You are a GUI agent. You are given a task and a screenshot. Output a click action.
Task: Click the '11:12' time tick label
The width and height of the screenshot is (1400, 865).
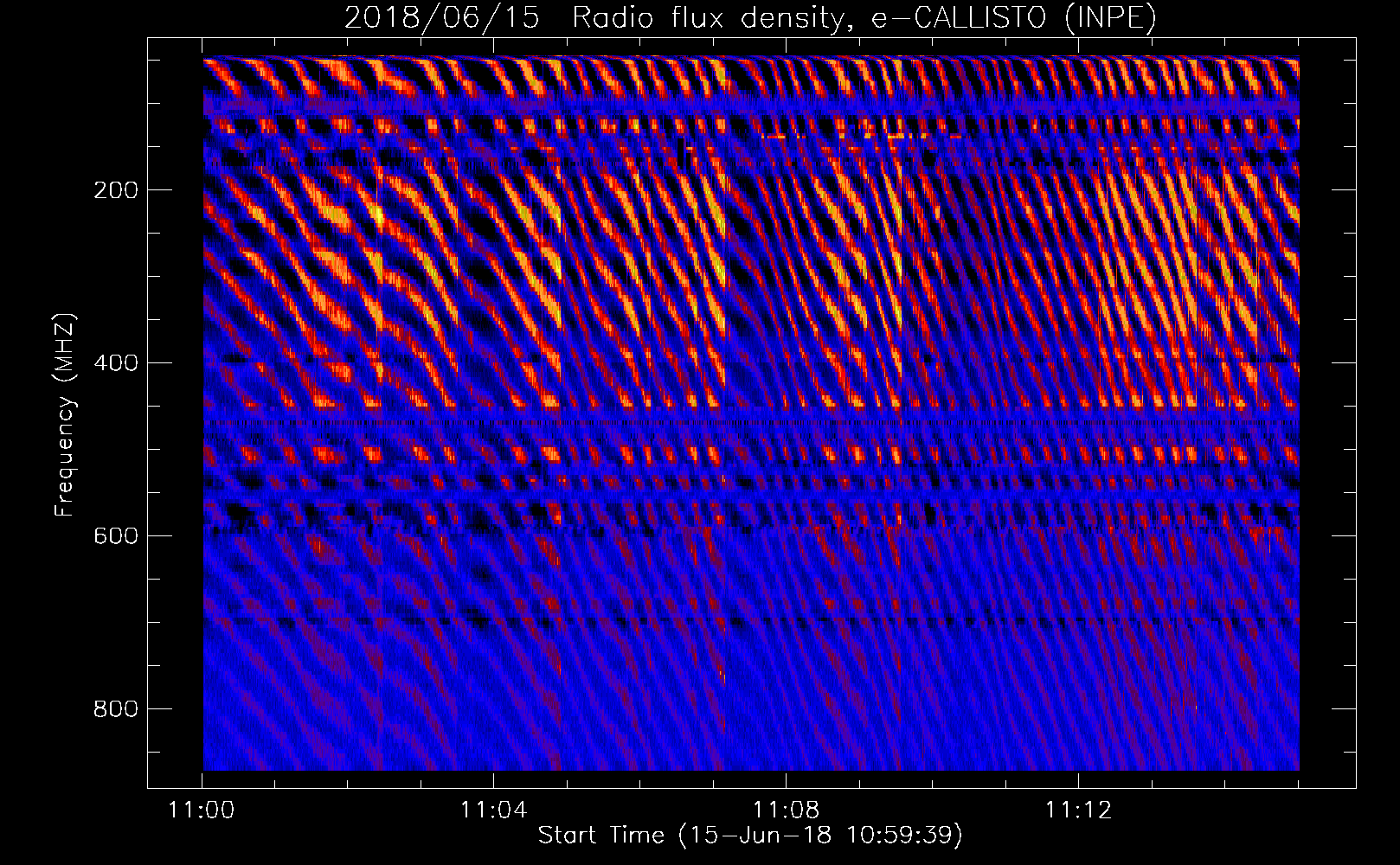point(1077,811)
